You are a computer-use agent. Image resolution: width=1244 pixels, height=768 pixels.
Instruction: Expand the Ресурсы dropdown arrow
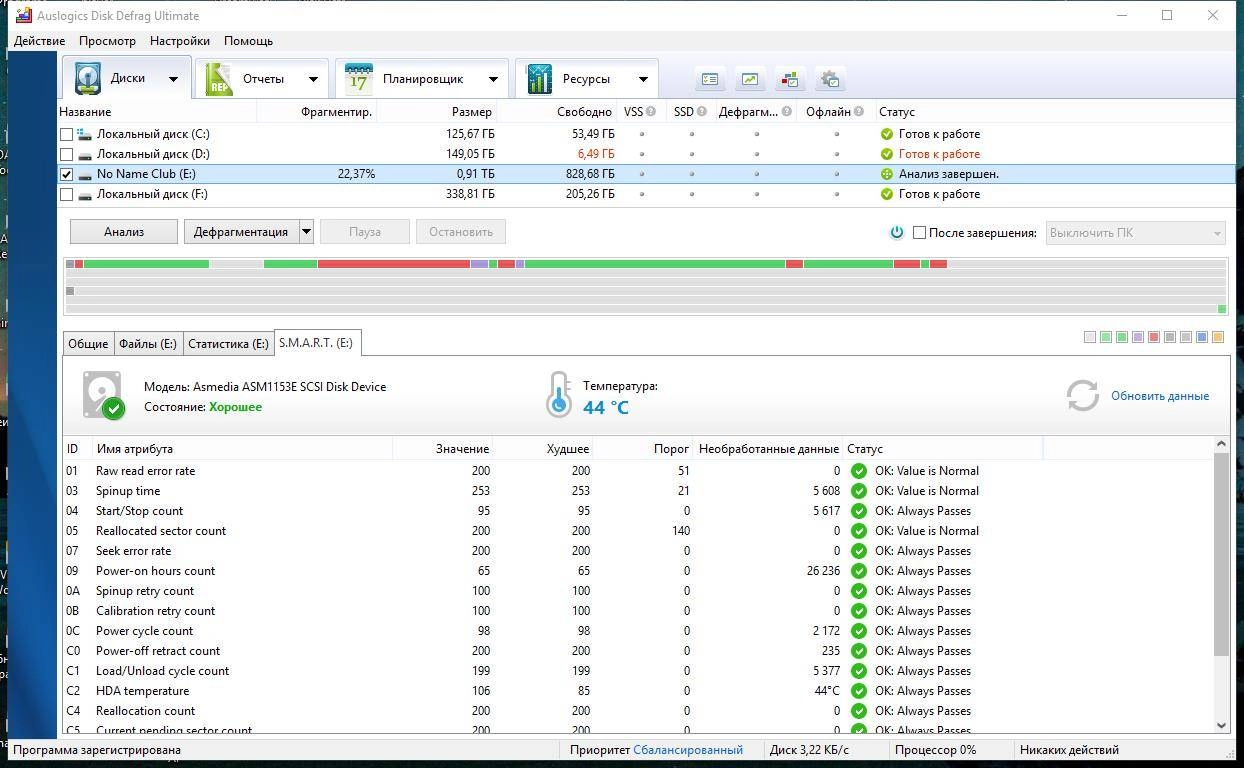click(x=643, y=79)
